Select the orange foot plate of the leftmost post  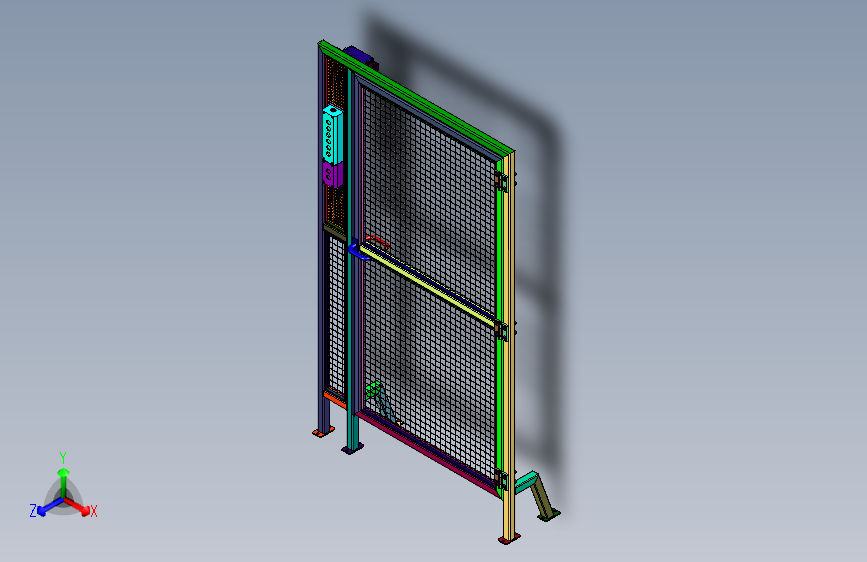(323, 431)
